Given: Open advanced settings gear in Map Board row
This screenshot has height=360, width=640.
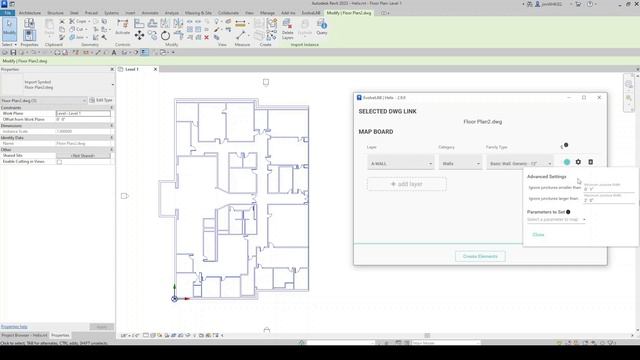Looking at the screenshot, I should click(578, 162).
